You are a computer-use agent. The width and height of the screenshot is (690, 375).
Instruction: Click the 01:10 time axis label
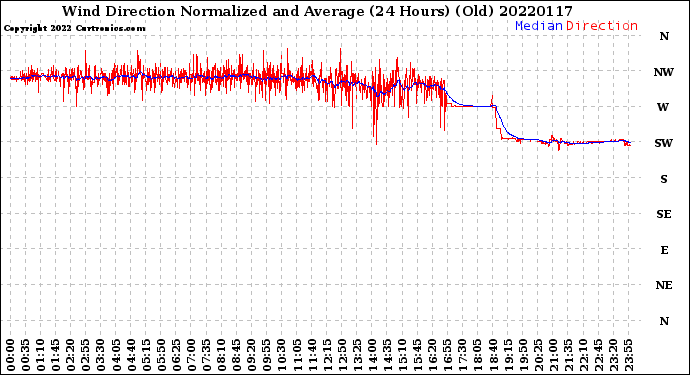coord(40,355)
